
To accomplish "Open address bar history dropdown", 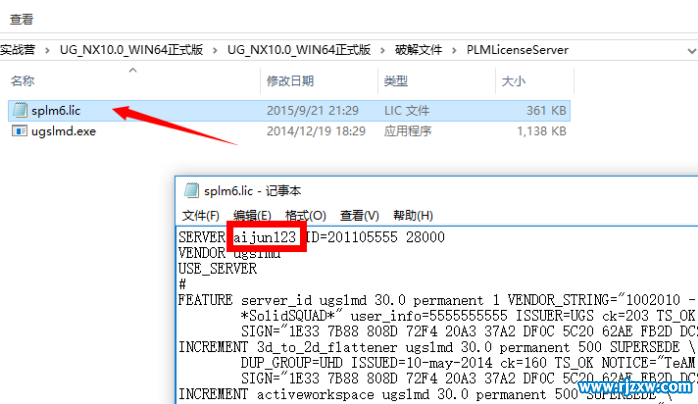I will click(691, 51).
